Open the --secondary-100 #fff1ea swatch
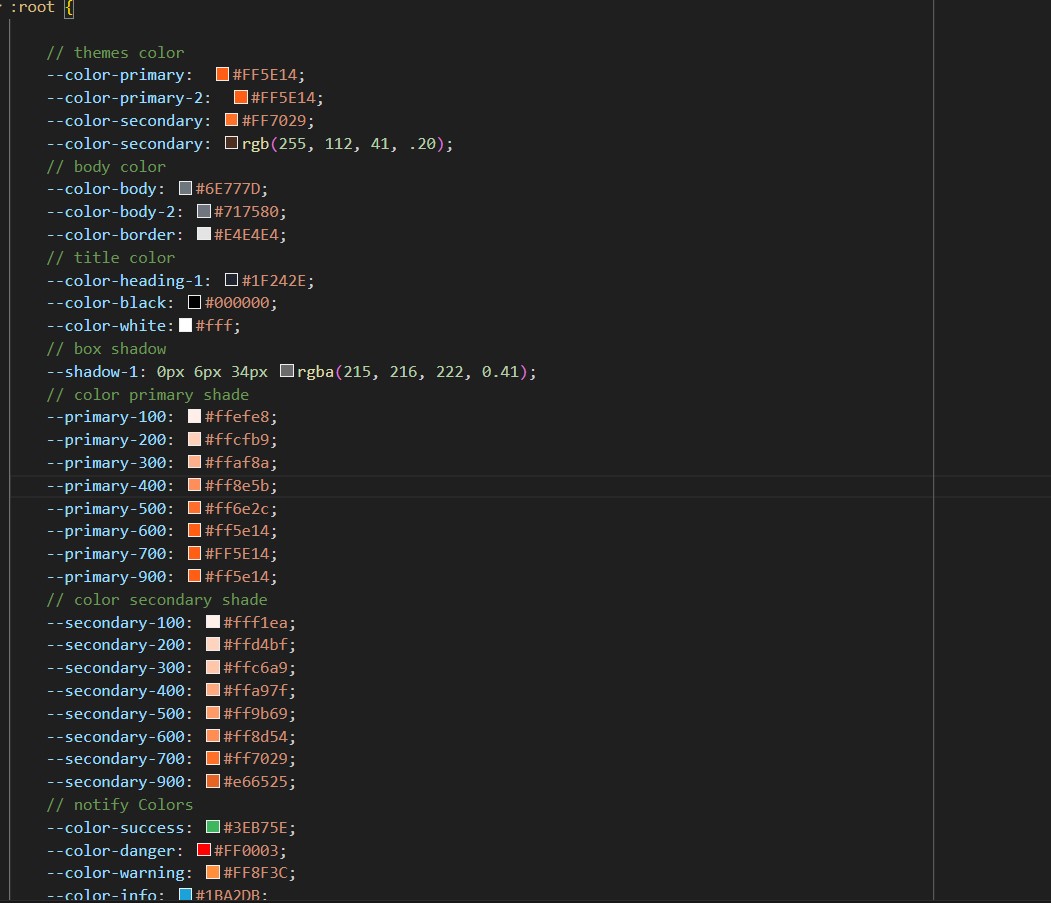Image resolution: width=1051 pixels, height=903 pixels. (213, 623)
